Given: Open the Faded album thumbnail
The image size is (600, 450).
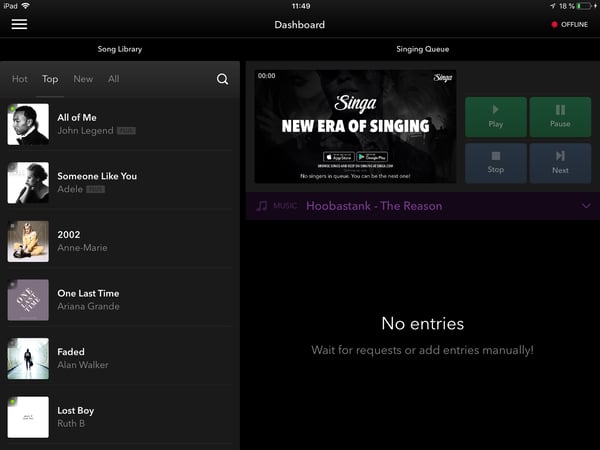Looking at the screenshot, I should (28, 358).
